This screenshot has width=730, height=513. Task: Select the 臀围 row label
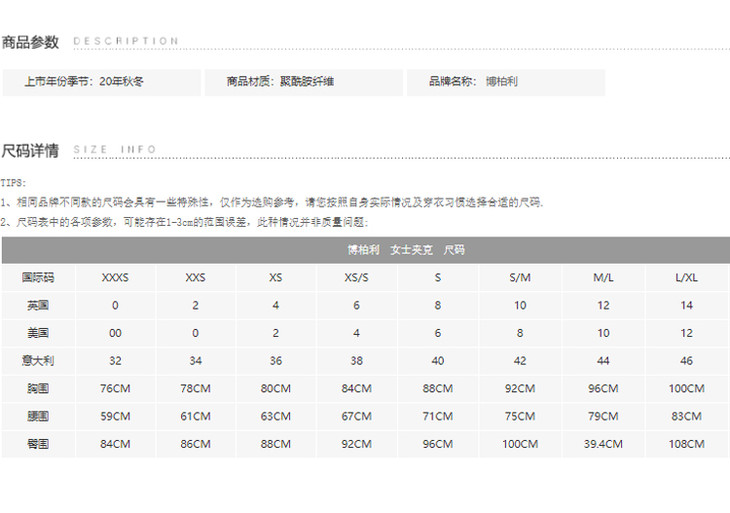tap(38, 443)
